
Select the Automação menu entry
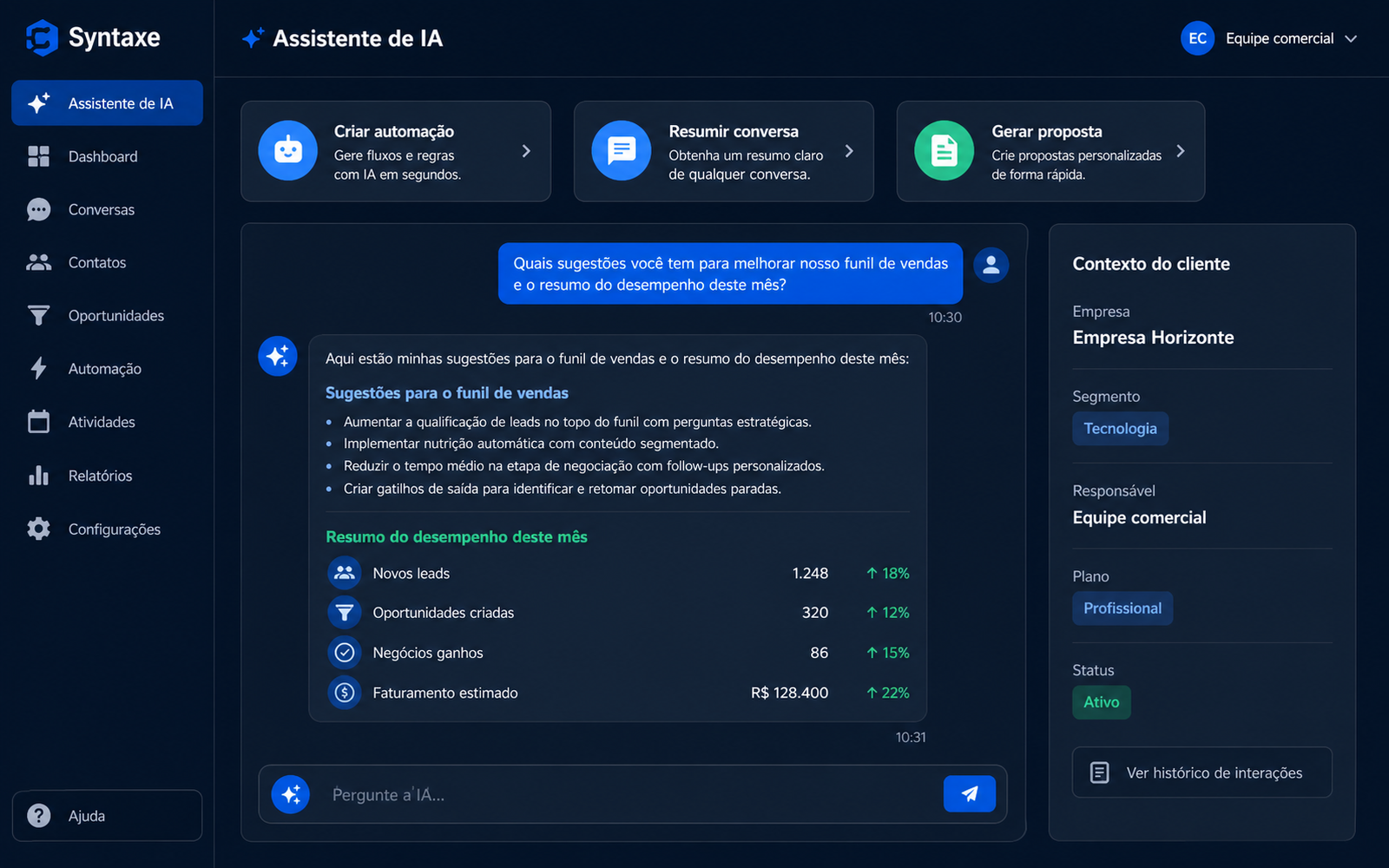coord(107,368)
